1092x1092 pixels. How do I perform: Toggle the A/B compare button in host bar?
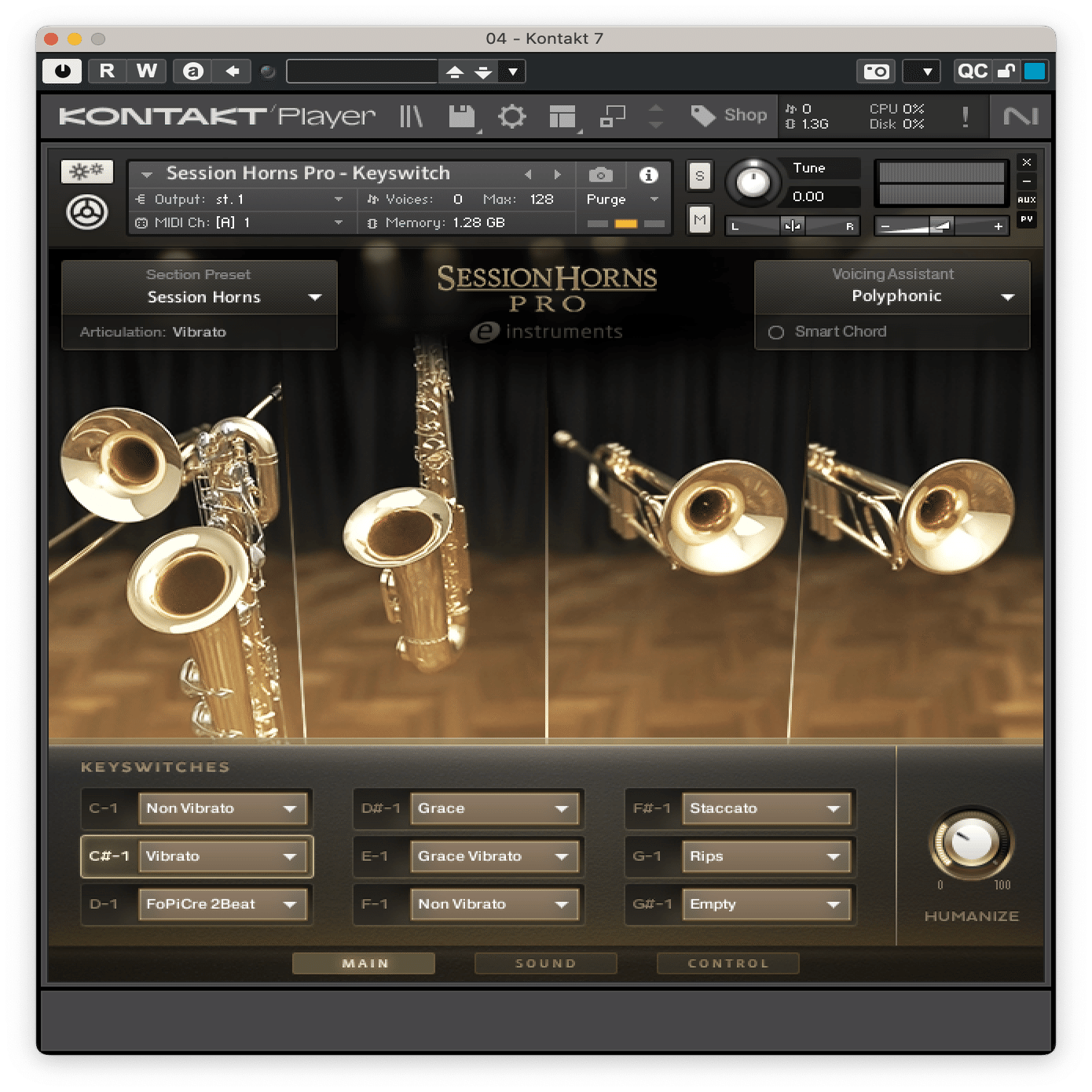click(x=193, y=71)
